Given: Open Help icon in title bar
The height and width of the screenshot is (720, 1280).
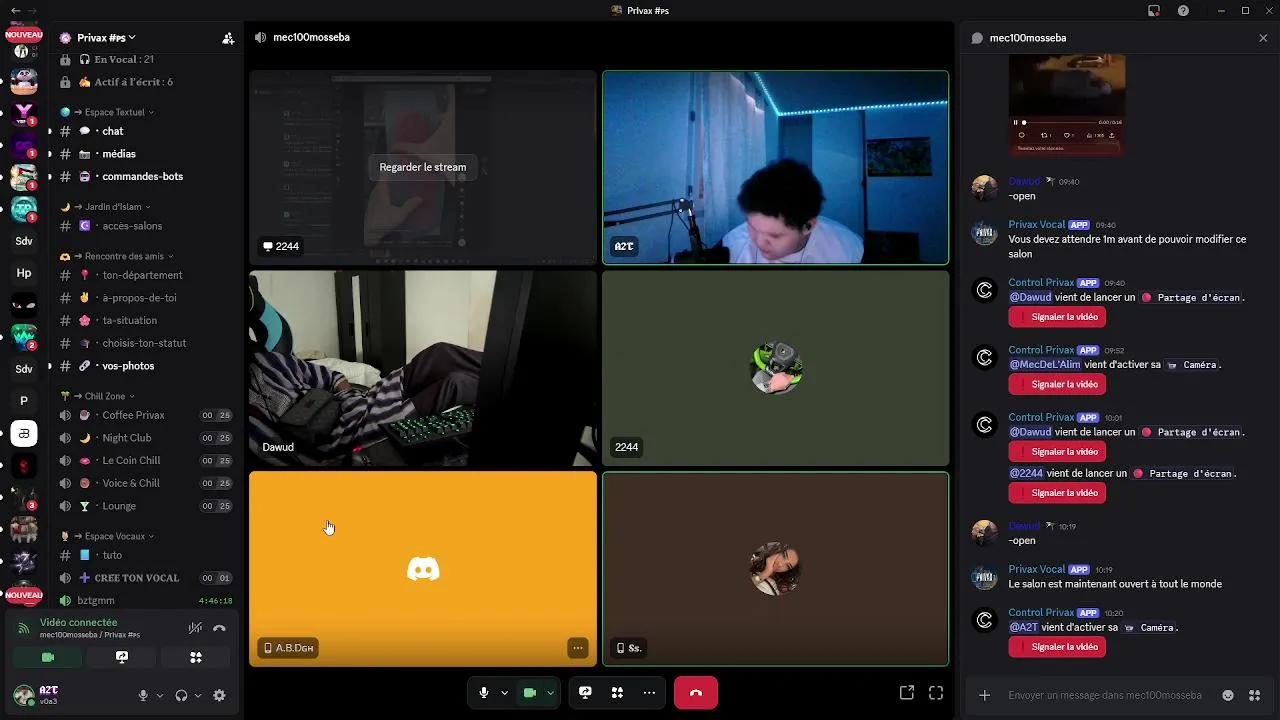Looking at the screenshot, I should [1184, 10].
